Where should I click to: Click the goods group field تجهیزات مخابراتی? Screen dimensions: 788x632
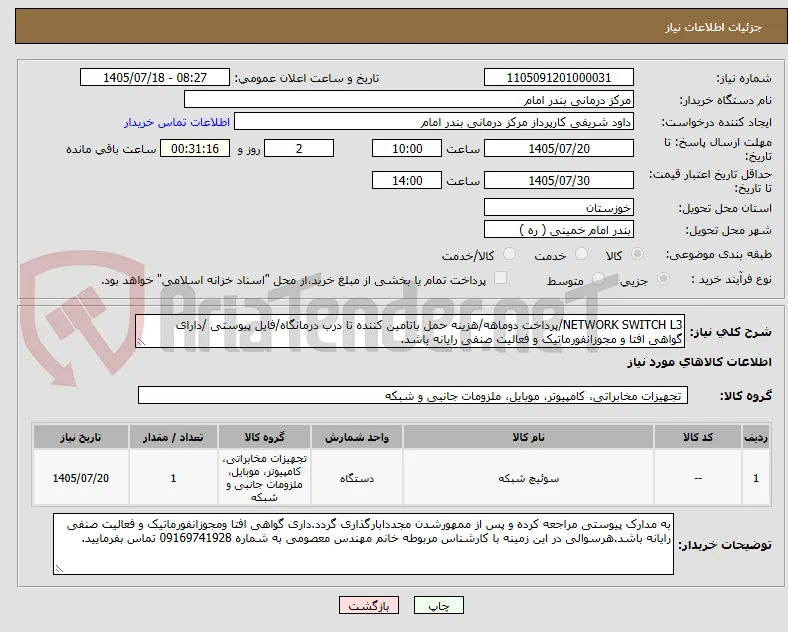(413, 395)
